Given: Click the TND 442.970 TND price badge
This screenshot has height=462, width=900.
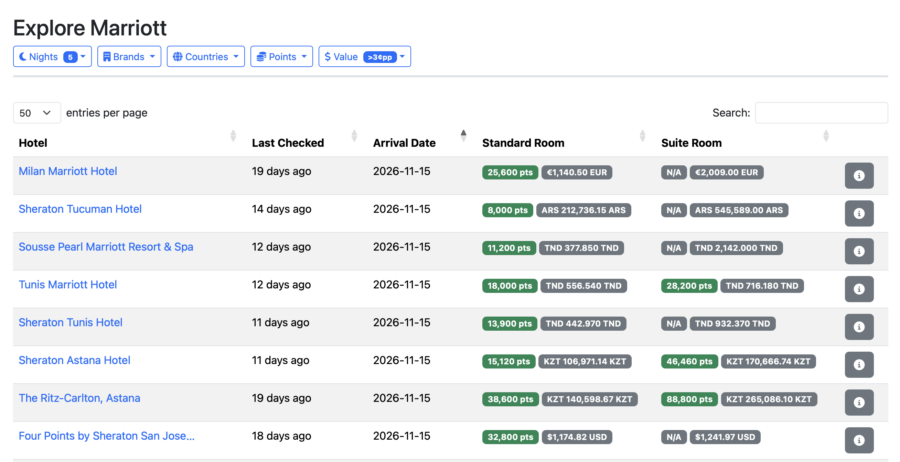Looking at the screenshot, I should pyautogui.click(x=583, y=324).
